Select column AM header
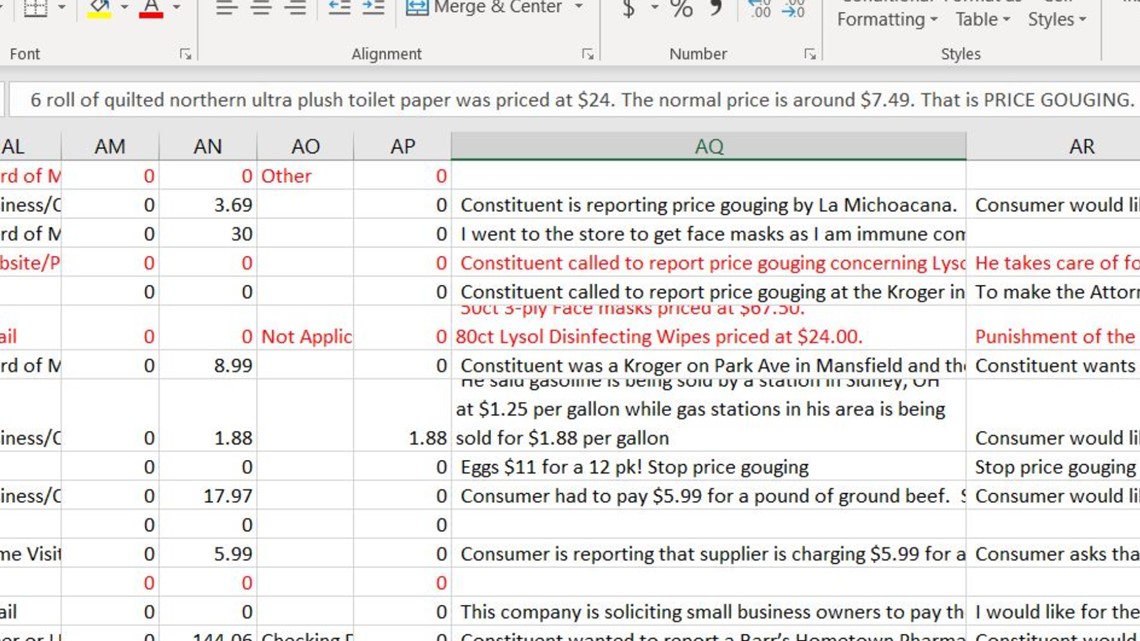 [x=111, y=146]
